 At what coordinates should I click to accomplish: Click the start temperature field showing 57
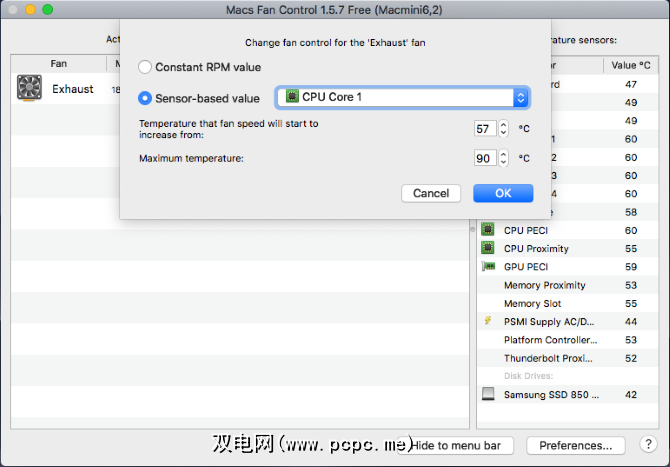coord(485,129)
